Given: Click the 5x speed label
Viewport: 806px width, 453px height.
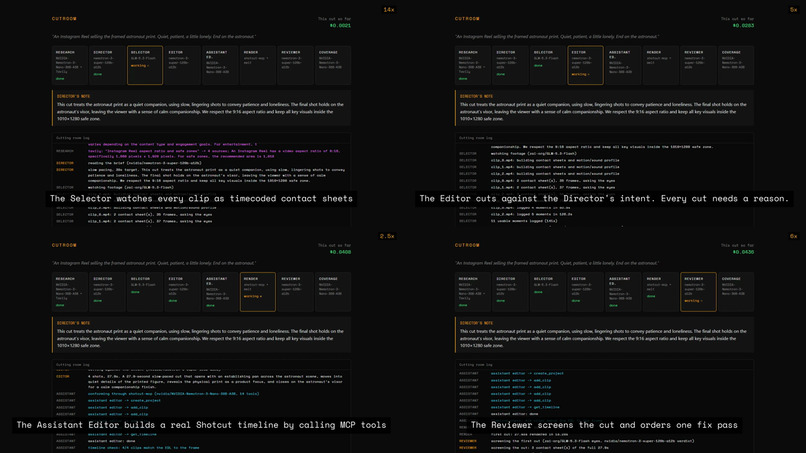Looking at the screenshot, I should pos(794,10).
